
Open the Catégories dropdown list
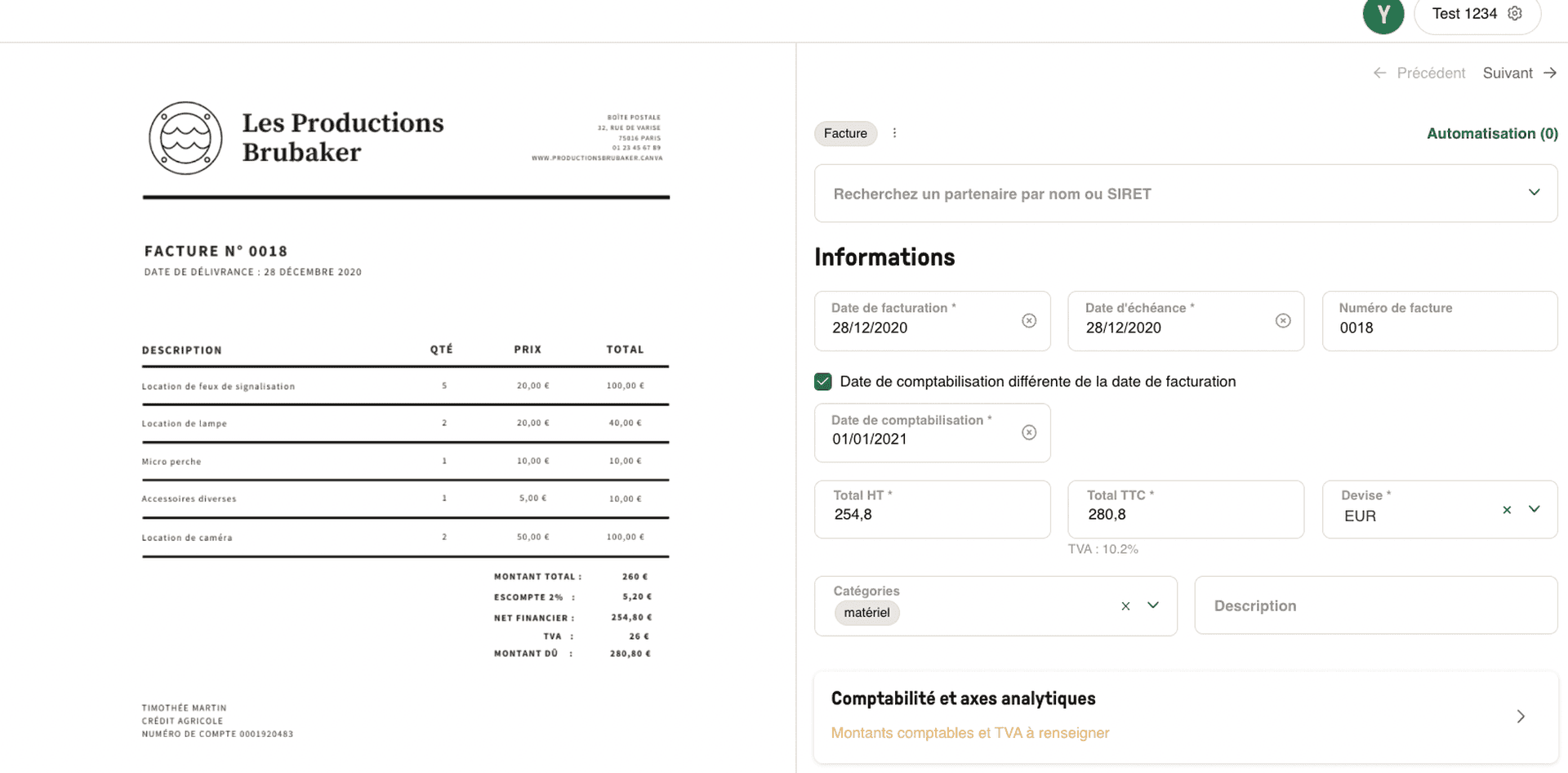[1153, 605]
